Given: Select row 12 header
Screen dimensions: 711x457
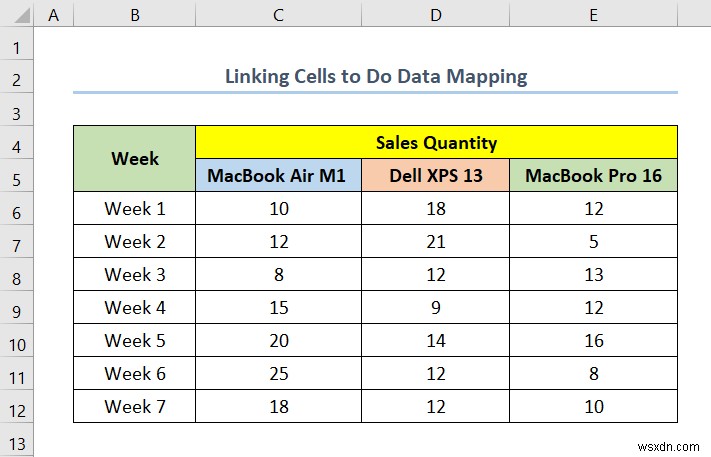Looking at the screenshot, I should point(17,407).
